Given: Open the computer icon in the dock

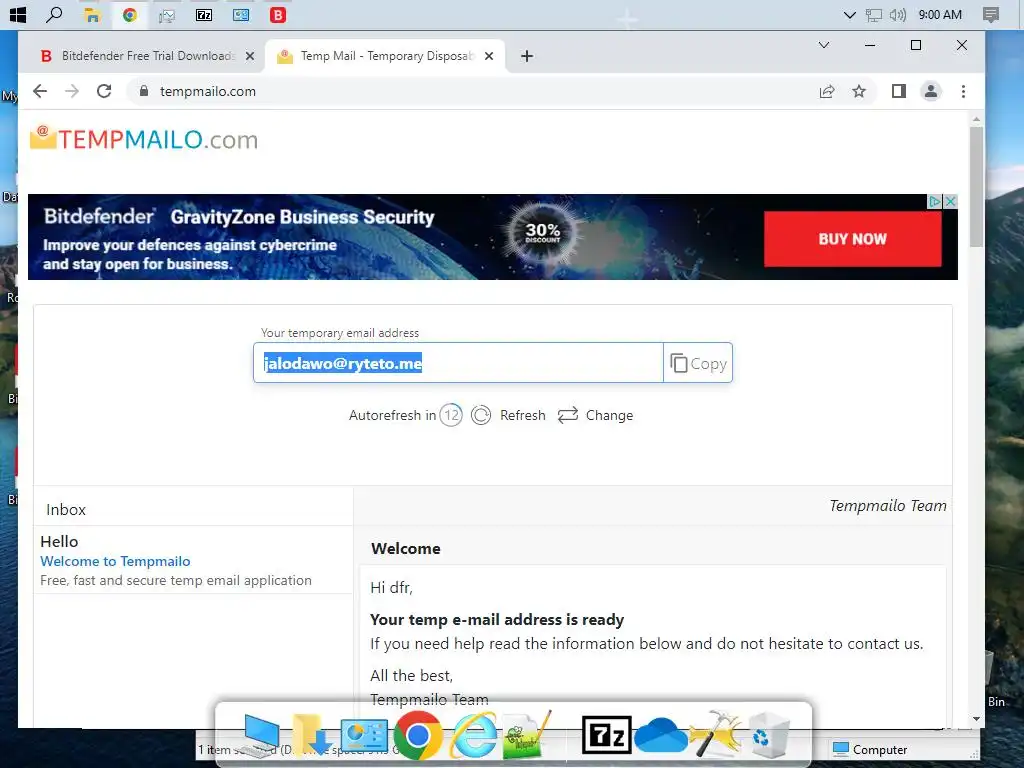Looking at the screenshot, I should coord(261,735).
